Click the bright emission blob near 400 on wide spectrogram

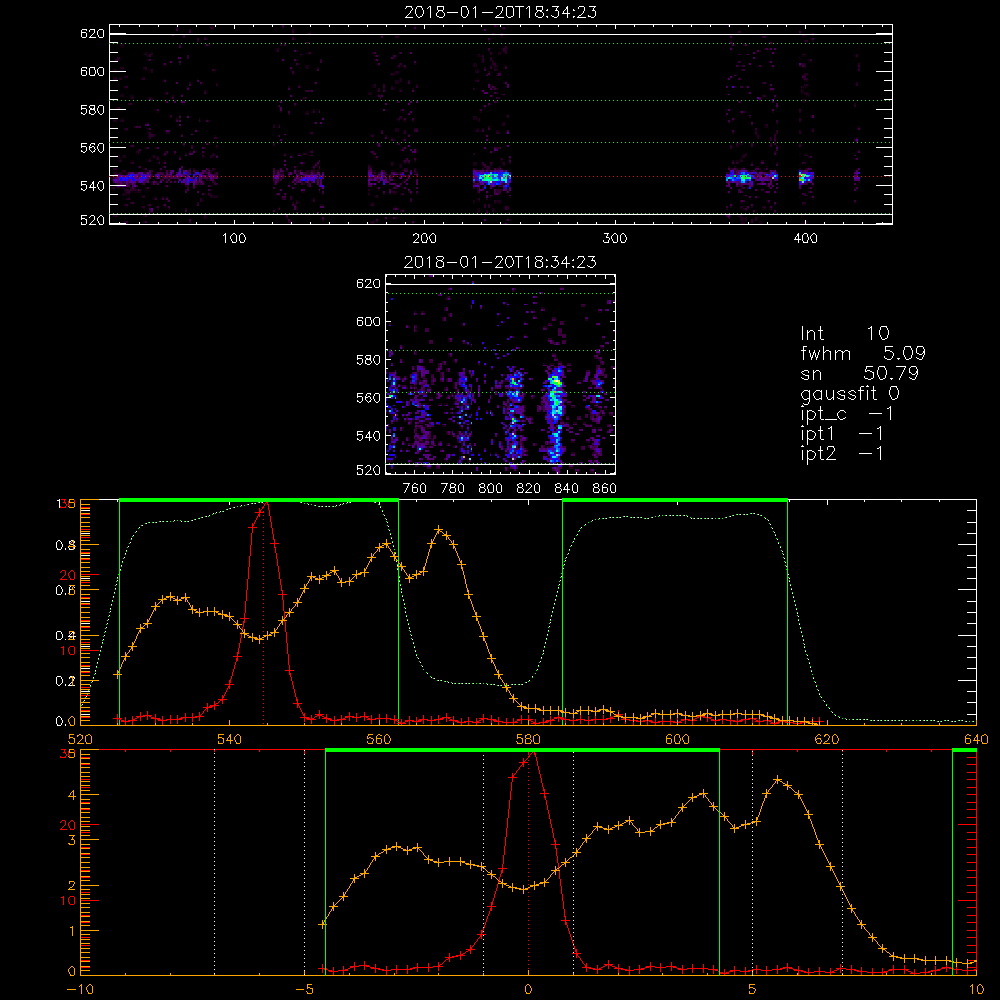pos(806,177)
